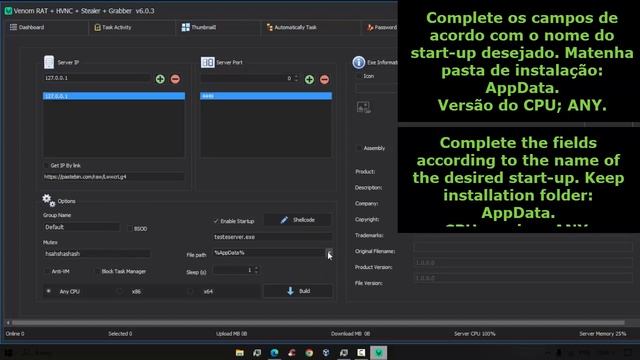Open the Task Activity tab
This screenshot has width=640, height=360.
click(x=113, y=27)
